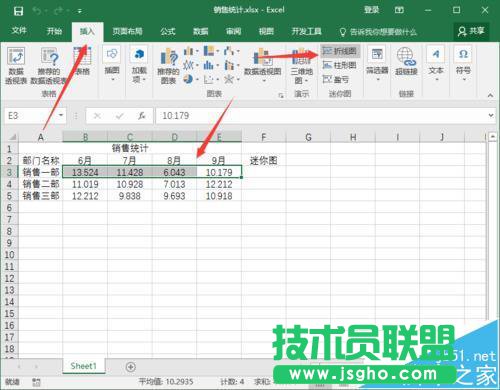The image size is (500, 390).
Task: Open the ribbon display options icon
Action: 399,10
